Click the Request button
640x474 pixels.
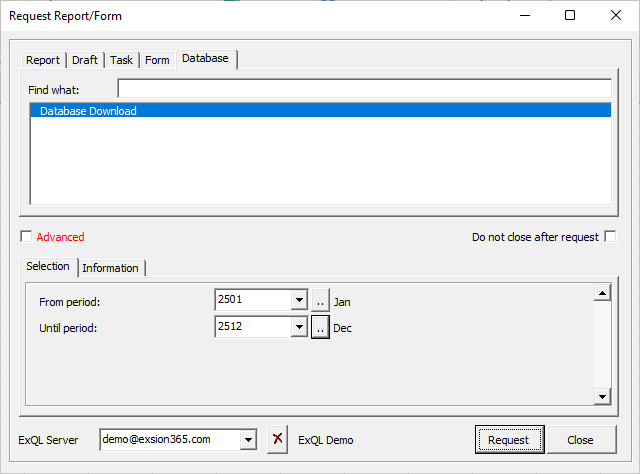509,440
